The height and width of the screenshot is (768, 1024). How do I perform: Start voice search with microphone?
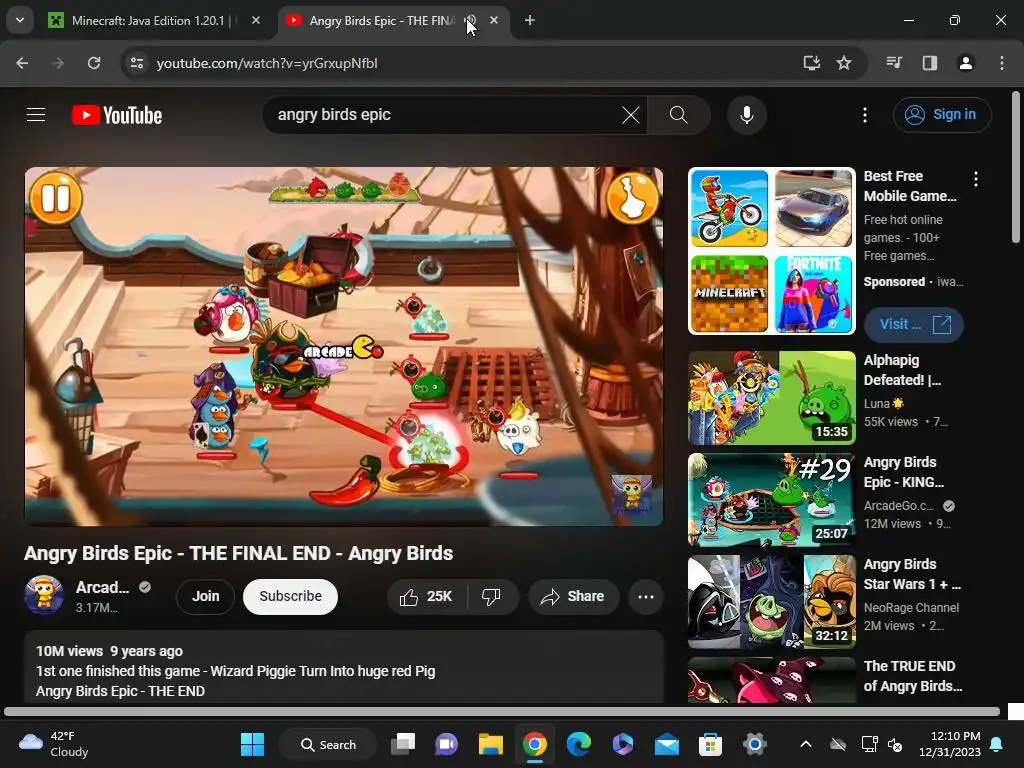coord(746,115)
